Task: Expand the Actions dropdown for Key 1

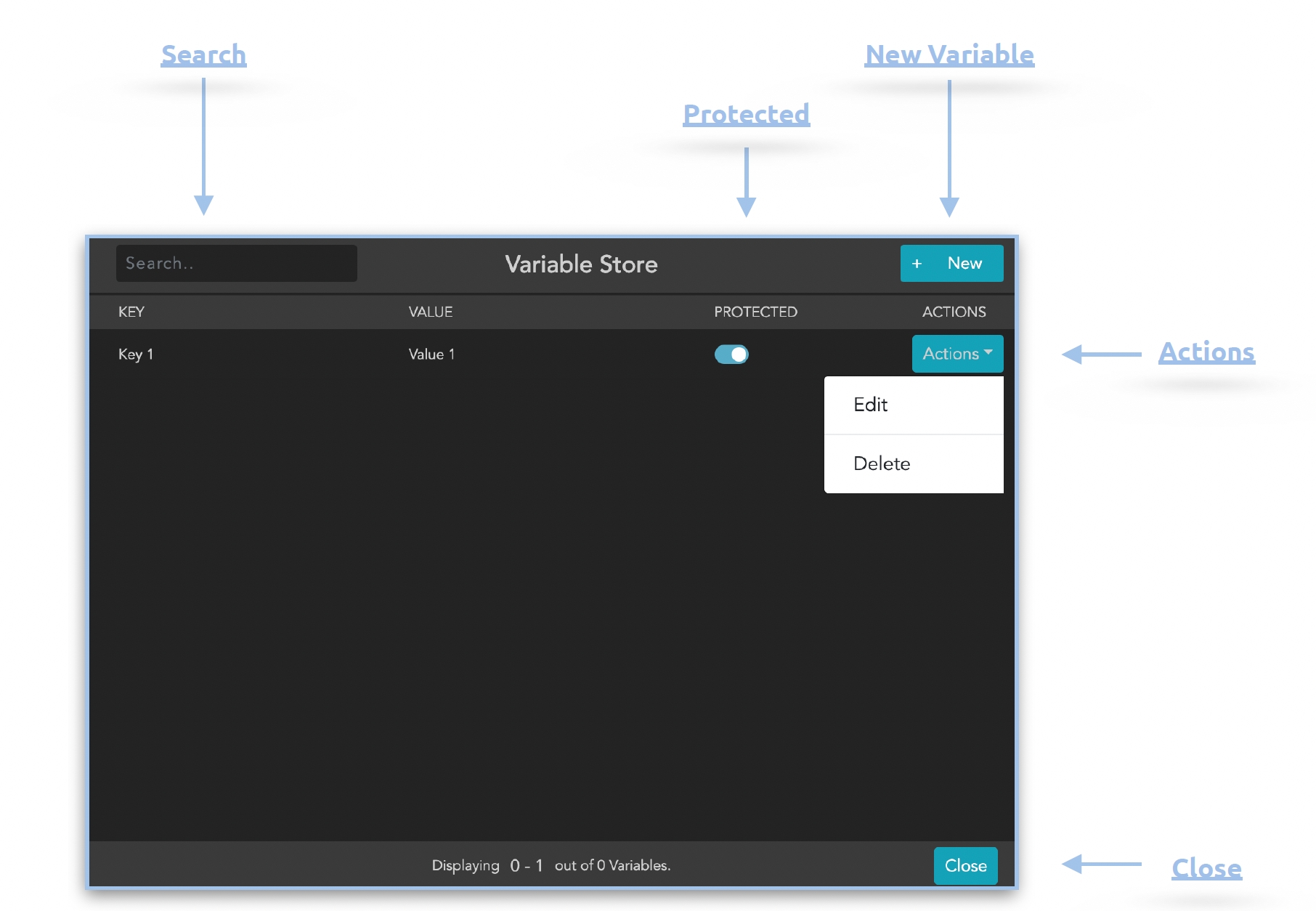Action: click(956, 354)
